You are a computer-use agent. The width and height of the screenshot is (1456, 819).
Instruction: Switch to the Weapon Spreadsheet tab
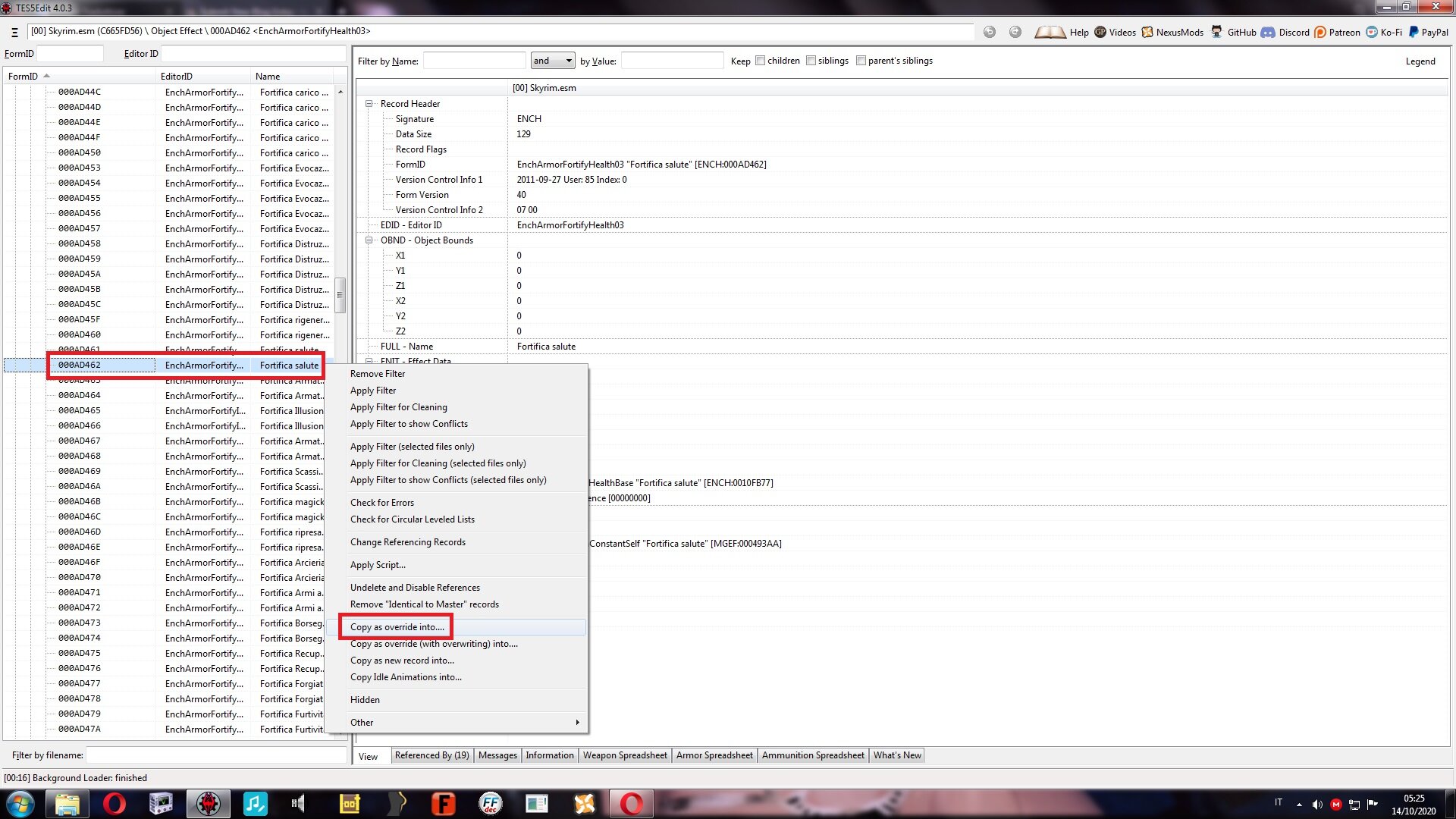click(x=625, y=755)
